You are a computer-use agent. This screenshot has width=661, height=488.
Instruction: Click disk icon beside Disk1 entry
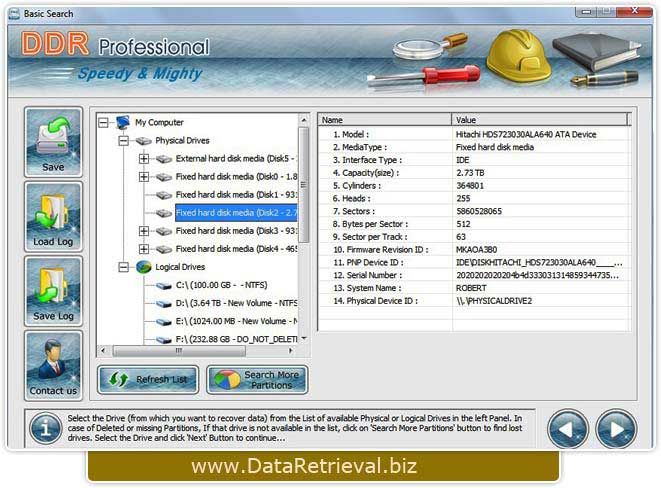[164, 195]
